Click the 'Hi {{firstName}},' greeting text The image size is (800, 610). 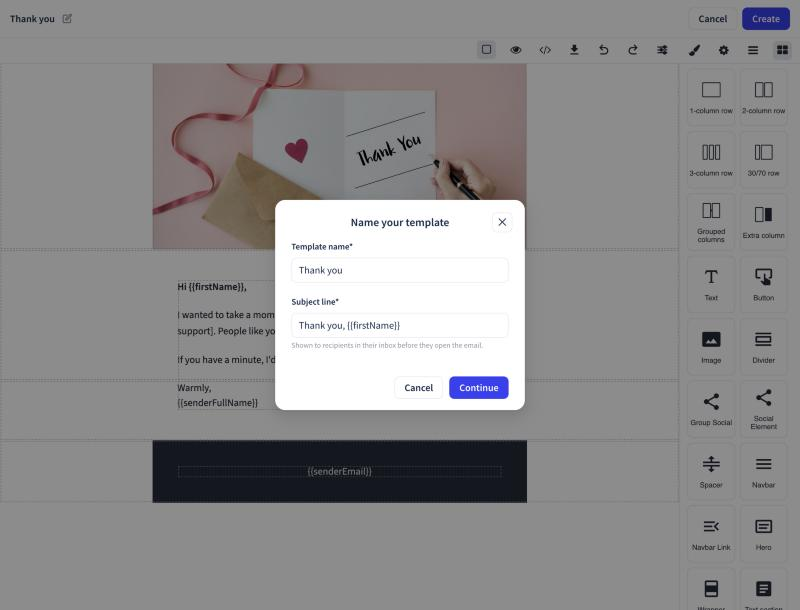point(212,287)
